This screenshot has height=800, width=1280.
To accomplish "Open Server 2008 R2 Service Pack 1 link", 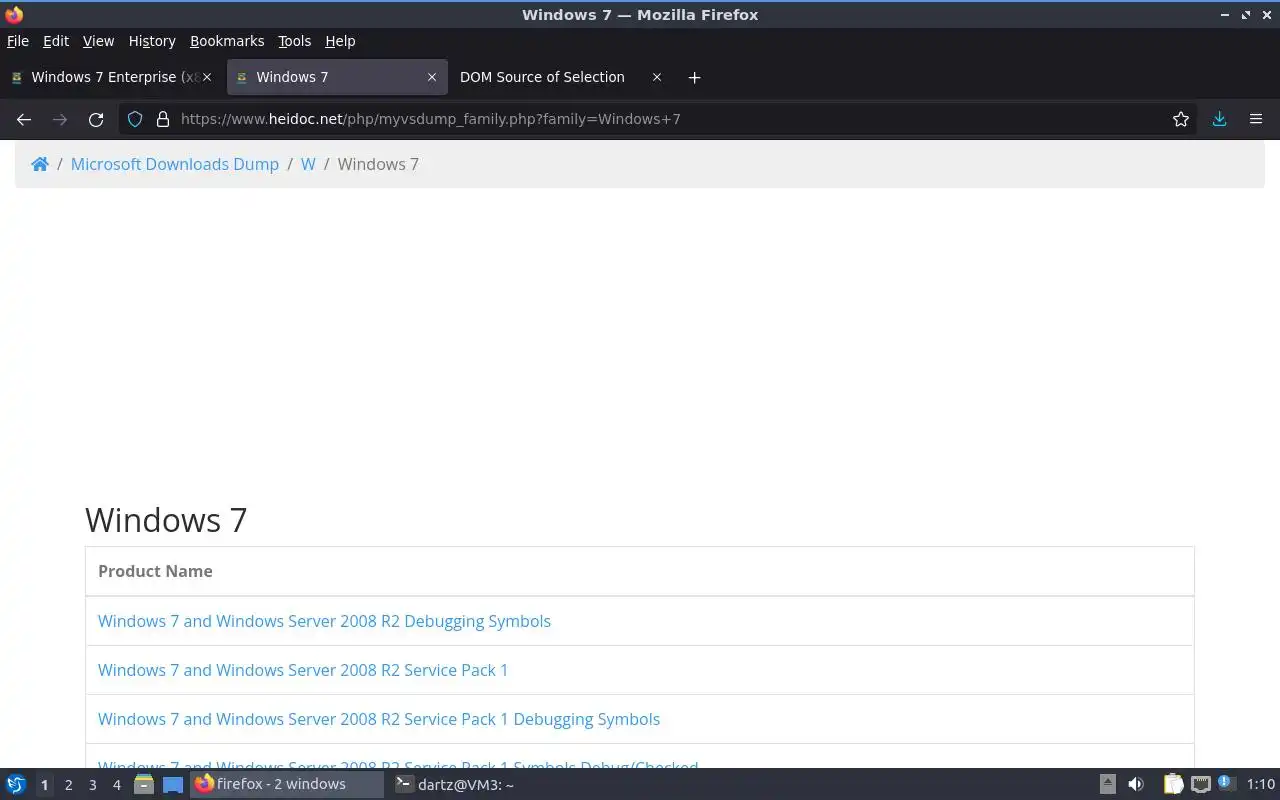I will click(303, 670).
